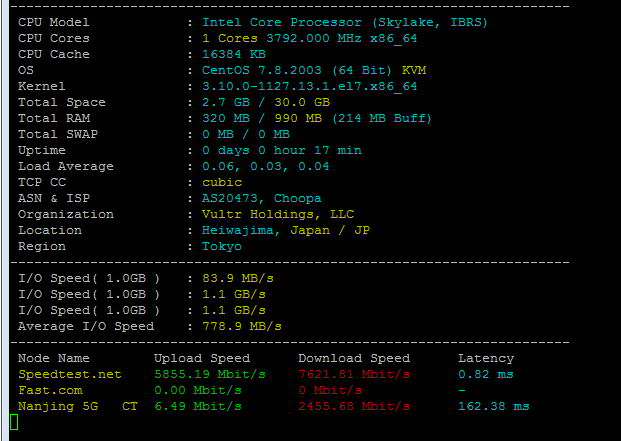Click the Region value Tokyo
Screen dimensions: 621x441
point(222,245)
